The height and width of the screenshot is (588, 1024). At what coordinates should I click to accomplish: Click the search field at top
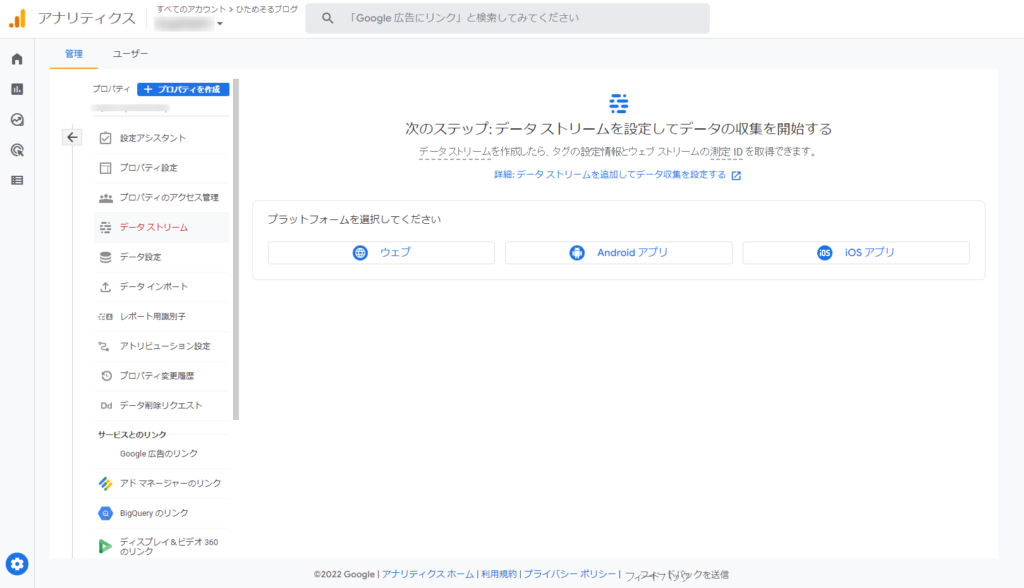[507, 18]
